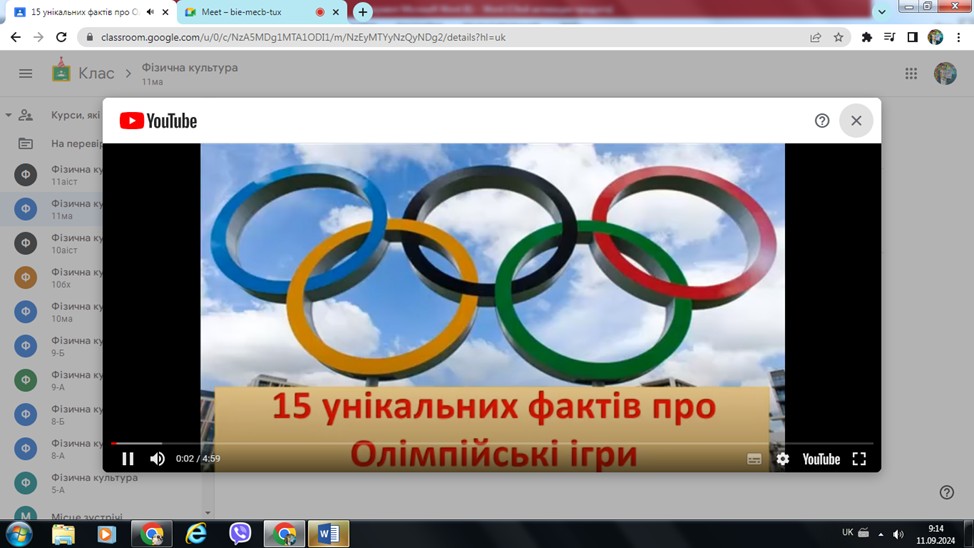This screenshot has width=974, height=548.
Task: Select Фізична культура 8-Б class
Action: click(x=52, y=414)
